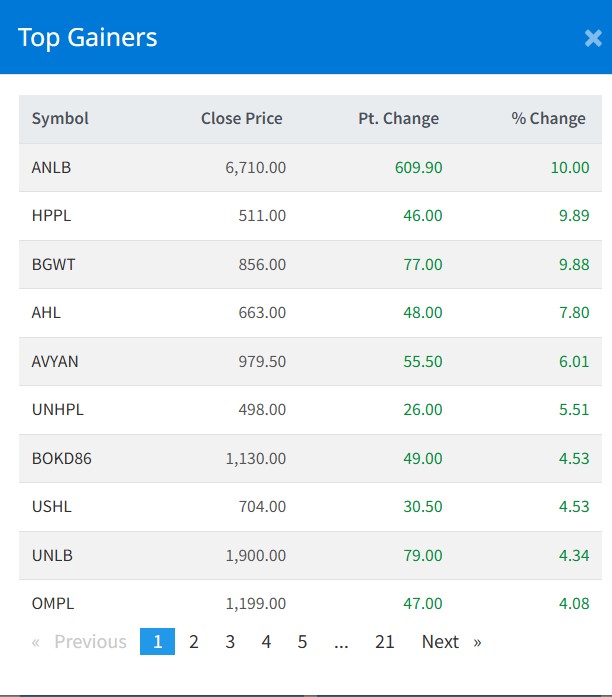Select the BGWT stock row
The image size is (612, 697).
pos(52,264)
